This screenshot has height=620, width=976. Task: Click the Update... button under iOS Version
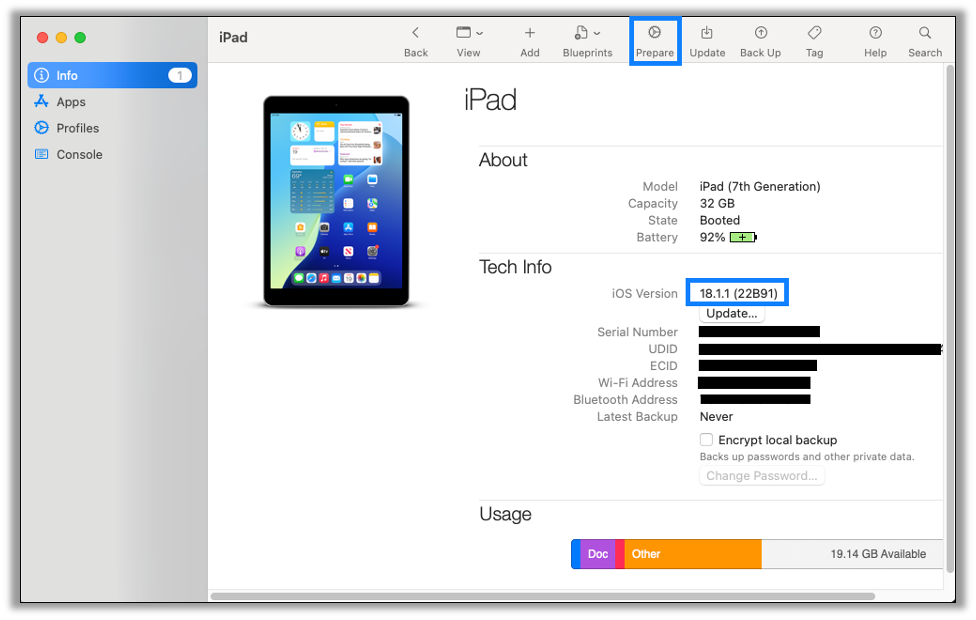[x=731, y=313]
